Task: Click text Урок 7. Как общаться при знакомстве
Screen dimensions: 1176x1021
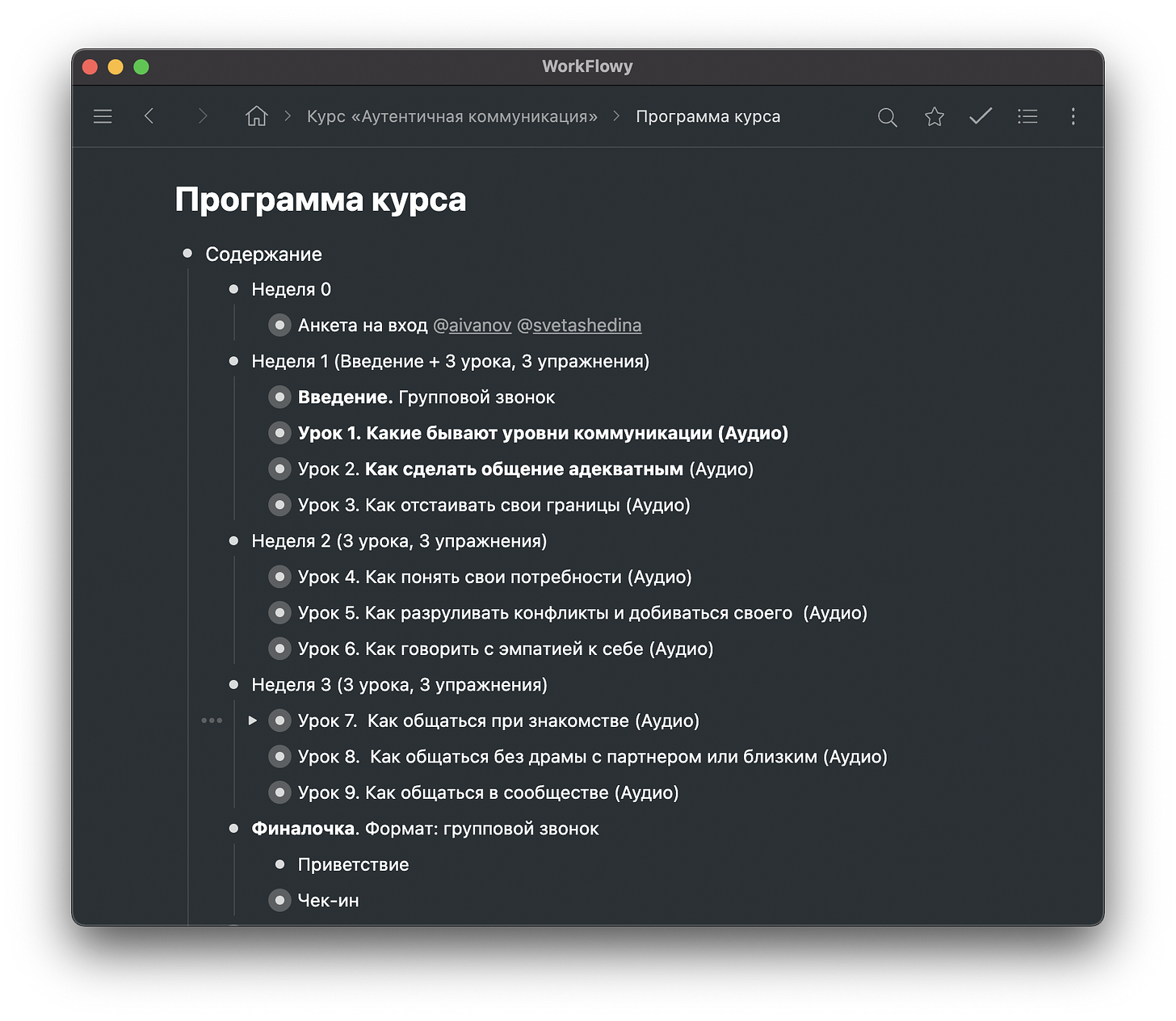Action: click(499, 721)
